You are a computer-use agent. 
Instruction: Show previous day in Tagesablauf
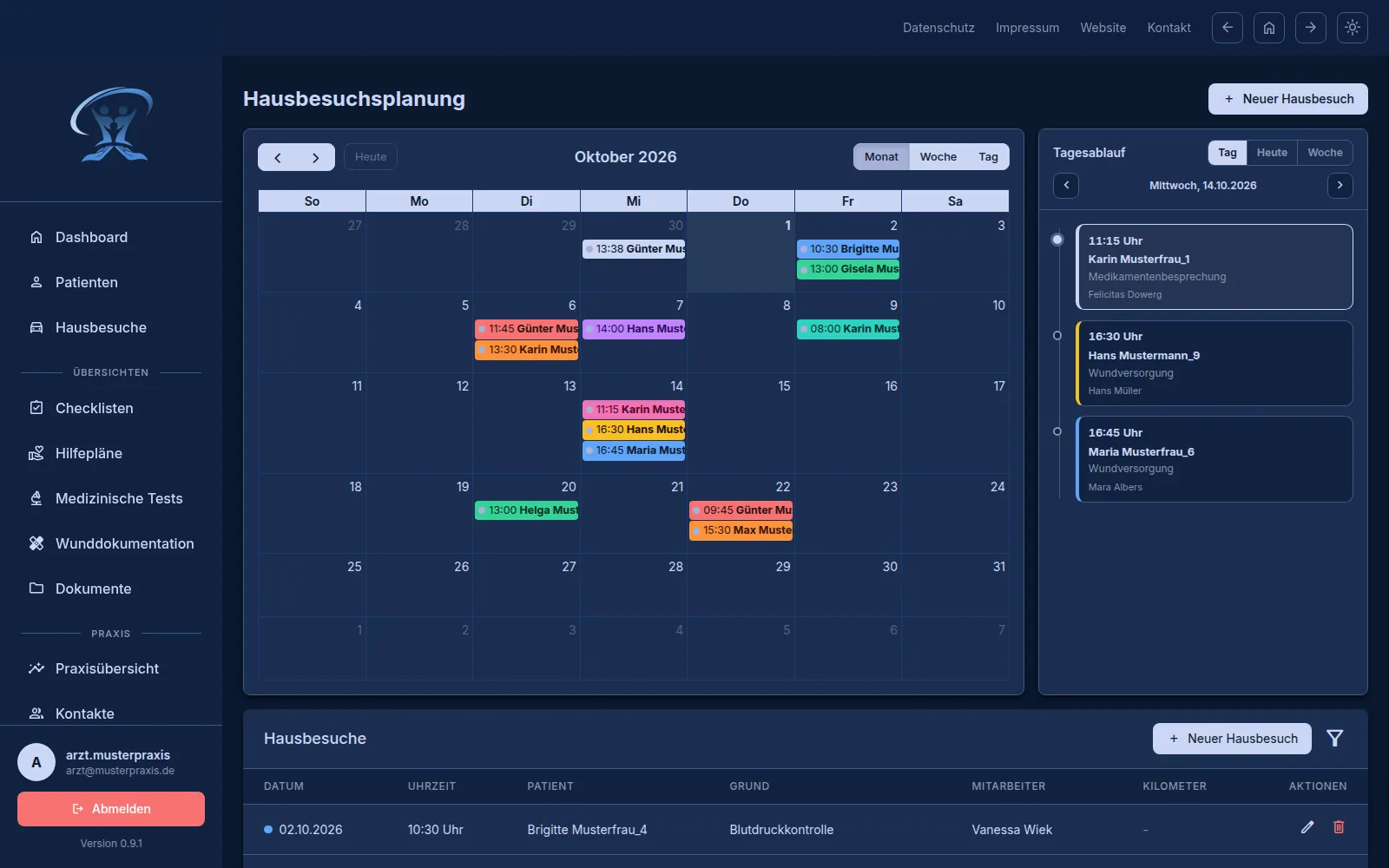pyautogui.click(x=1066, y=186)
